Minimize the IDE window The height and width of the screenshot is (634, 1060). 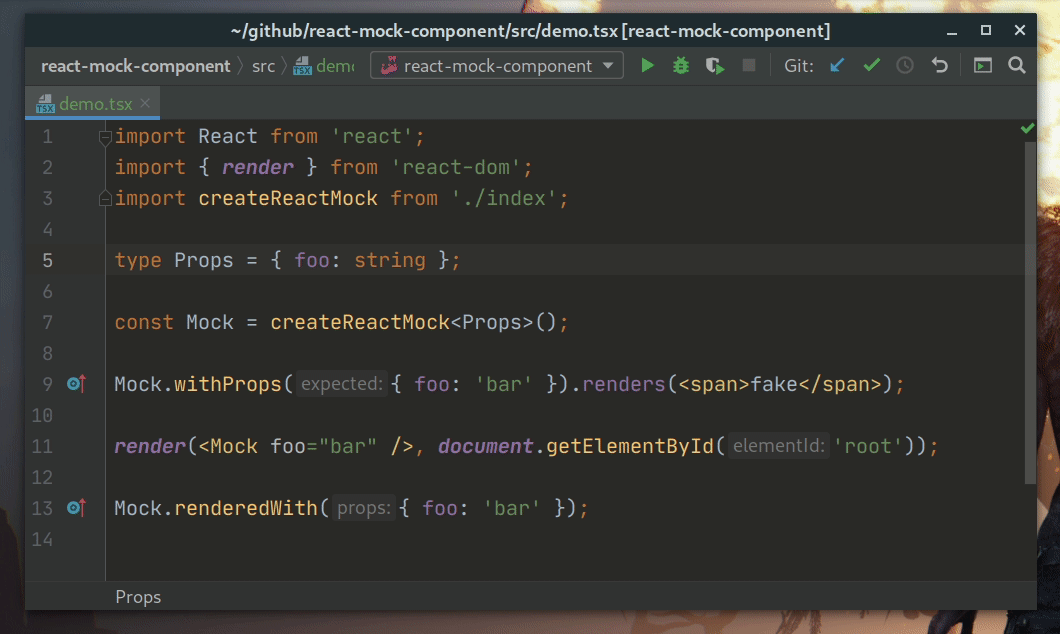pos(952,31)
